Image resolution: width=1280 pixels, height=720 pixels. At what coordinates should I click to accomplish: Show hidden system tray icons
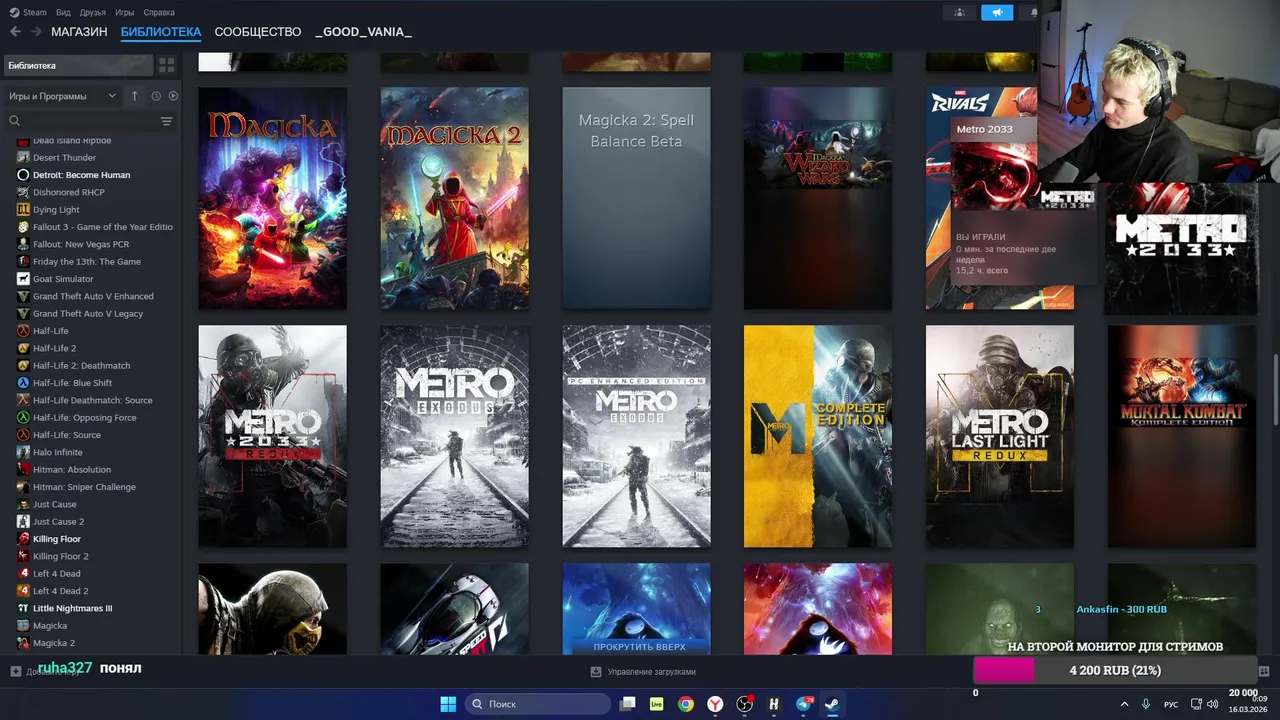pos(1124,704)
